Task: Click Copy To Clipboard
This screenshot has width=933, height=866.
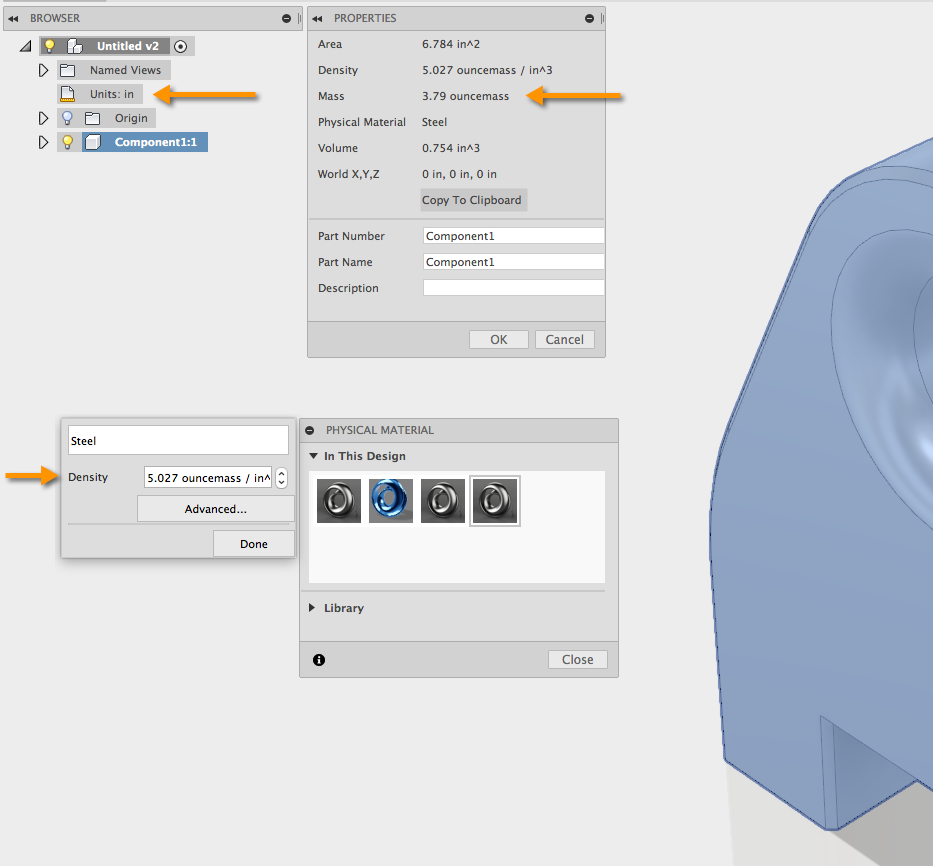Action: tap(472, 199)
